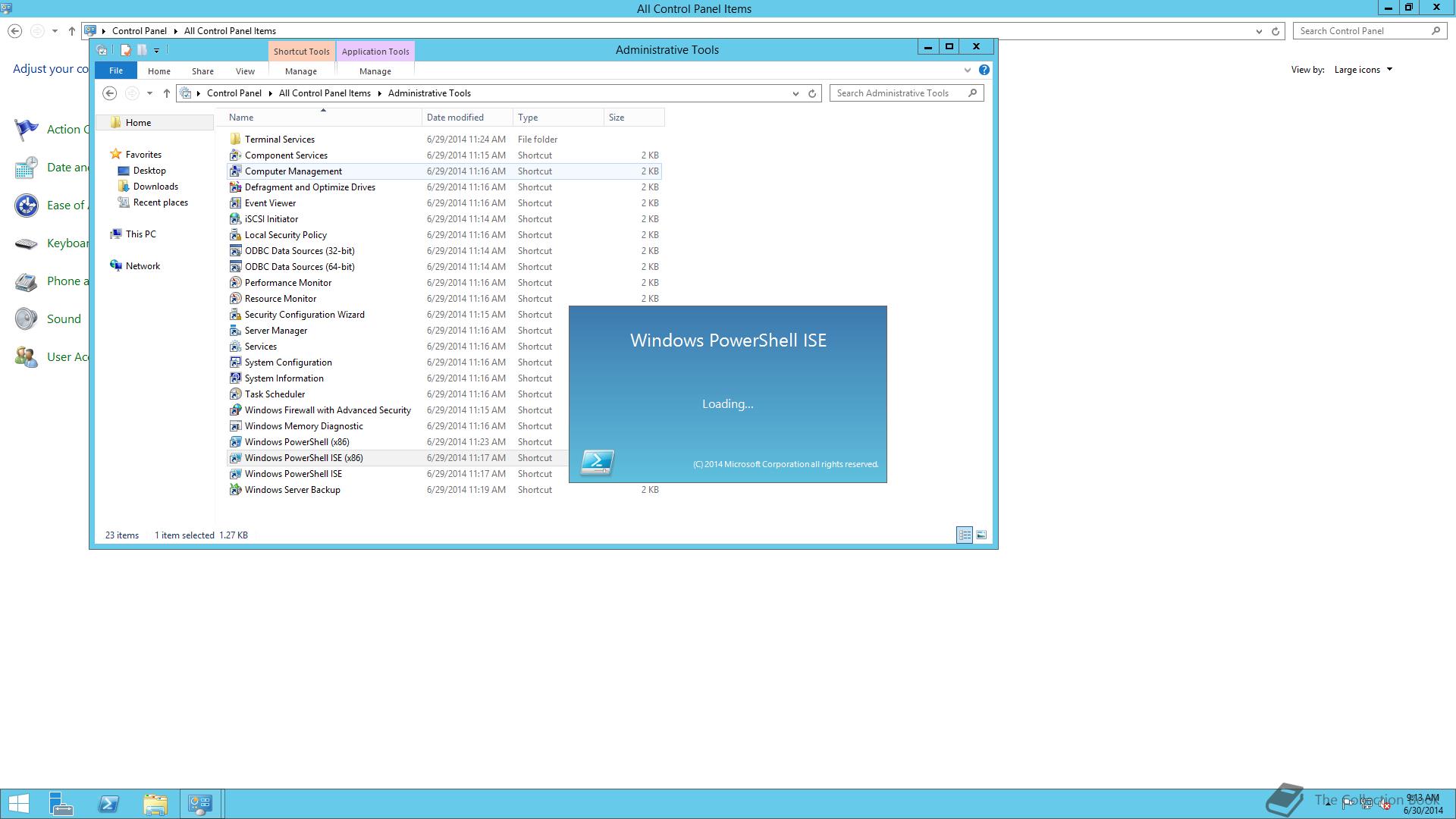The image size is (1456, 819).
Task: Open the Keyboard link in Control Panel
Action: 67,243
